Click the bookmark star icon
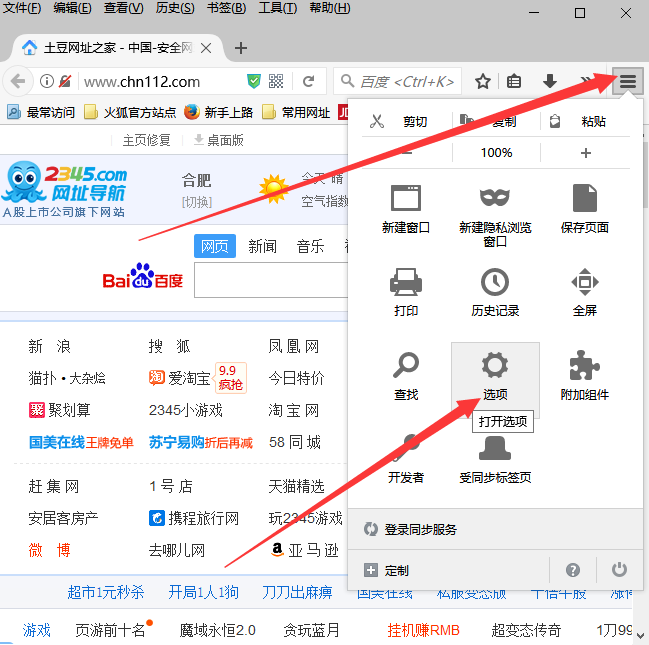 (483, 81)
